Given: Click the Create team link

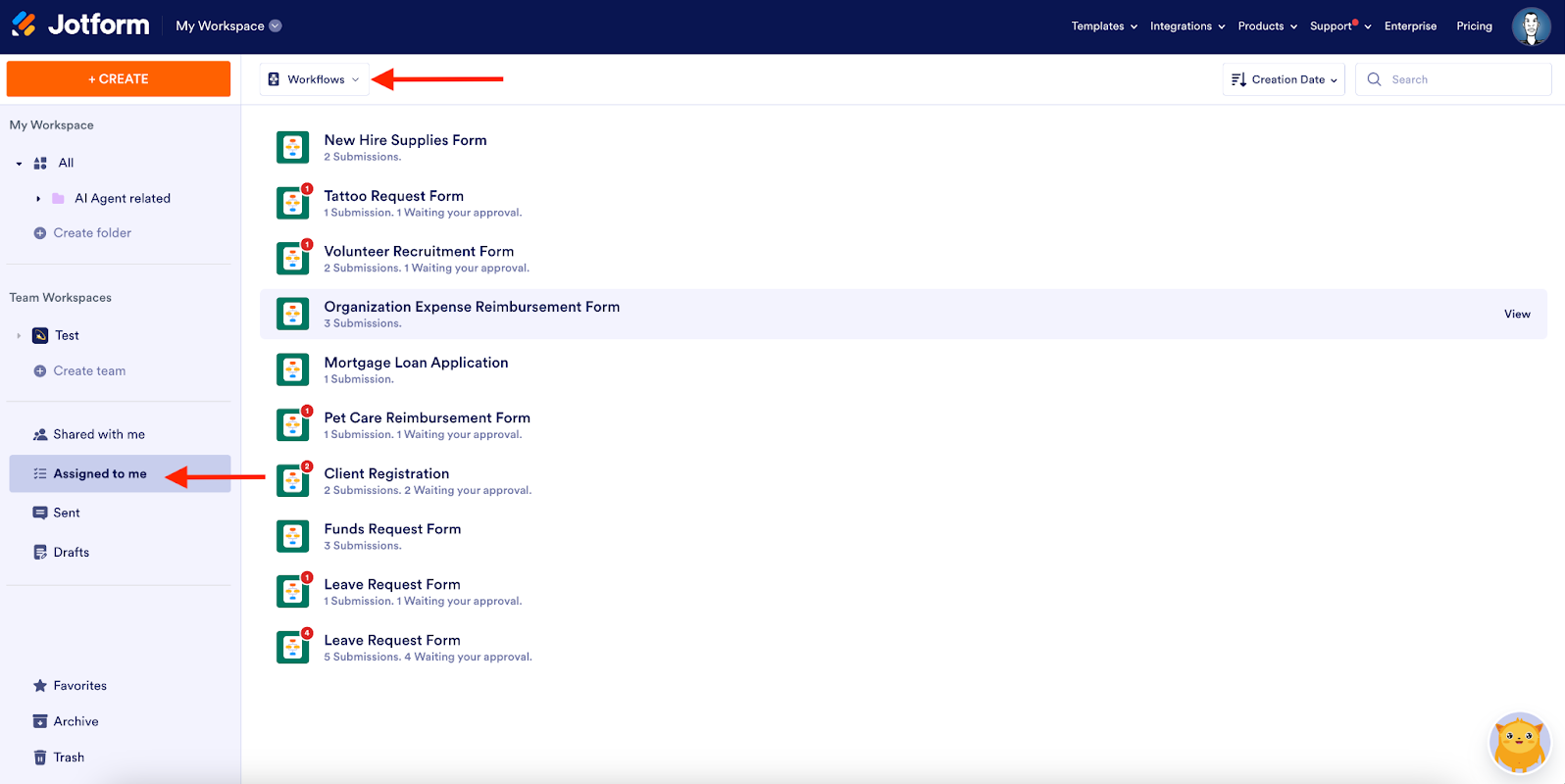Looking at the screenshot, I should (89, 371).
